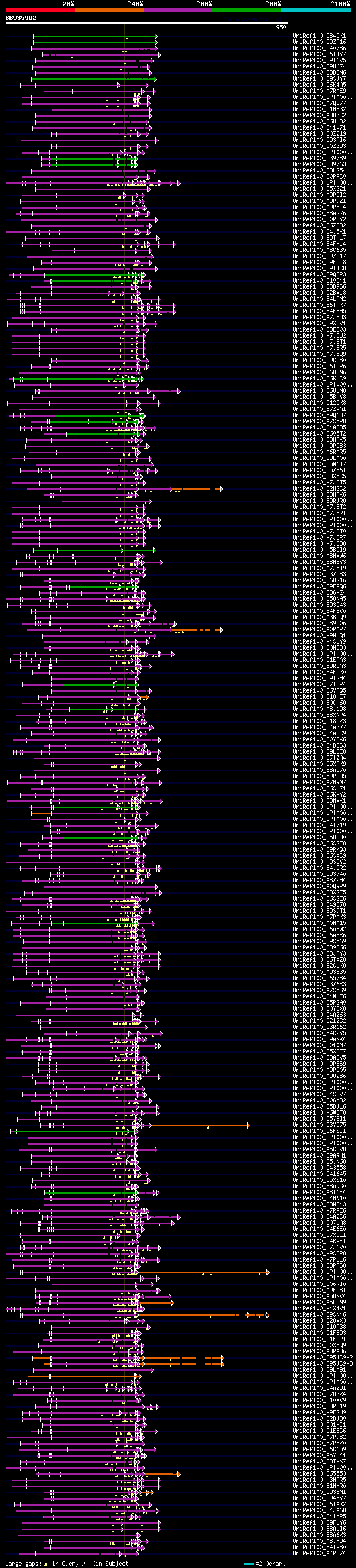This screenshot has height=1568, width=356.
Task: Click the orange ~40% identity legend bar
Action: 109,10
